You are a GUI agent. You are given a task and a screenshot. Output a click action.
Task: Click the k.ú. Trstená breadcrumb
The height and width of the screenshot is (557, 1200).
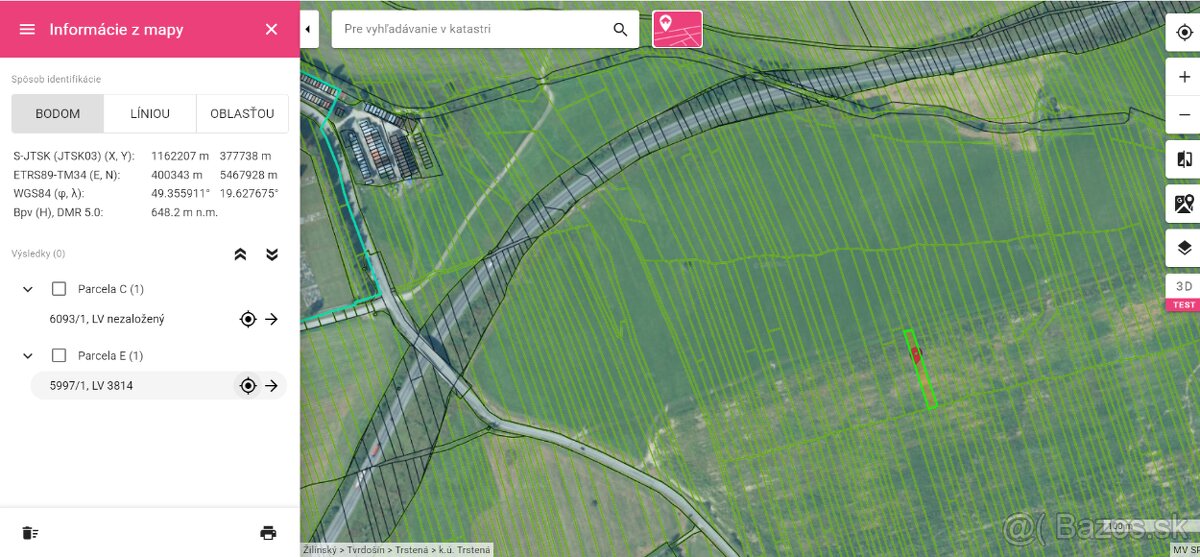(x=464, y=550)
